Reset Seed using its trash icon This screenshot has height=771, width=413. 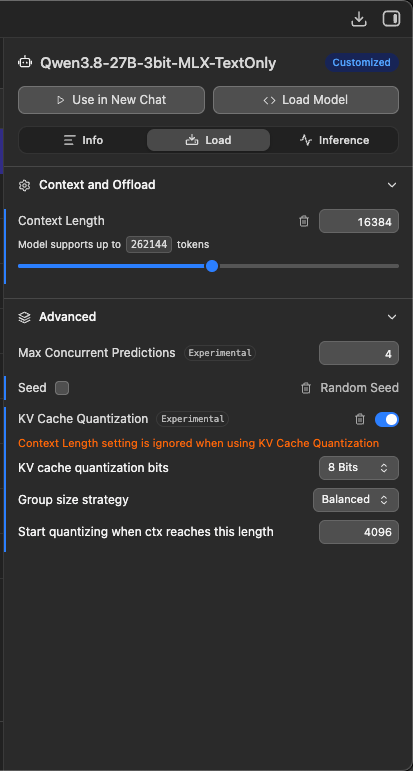pos(306,388)
